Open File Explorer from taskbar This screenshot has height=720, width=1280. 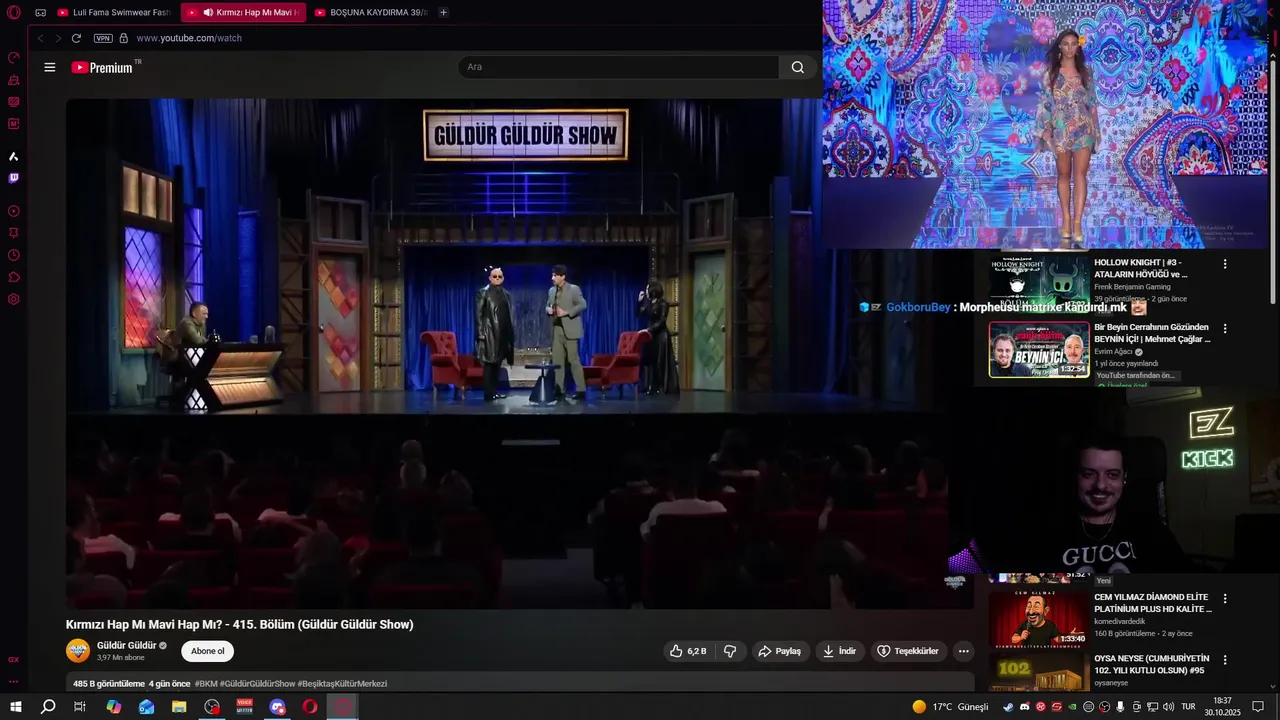[179, 707]
